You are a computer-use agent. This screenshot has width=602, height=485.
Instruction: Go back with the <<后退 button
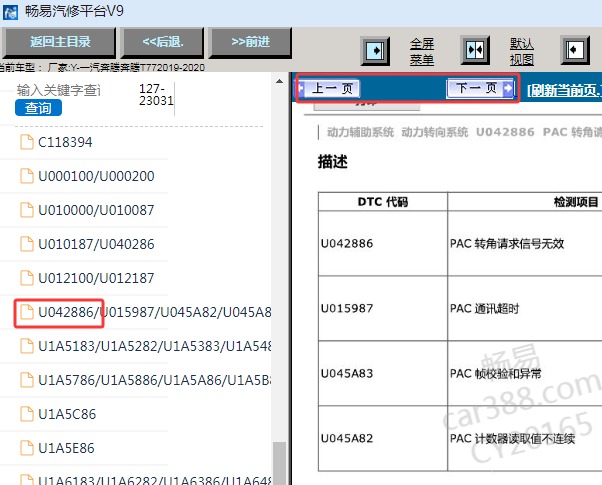[x=163, y=42]
